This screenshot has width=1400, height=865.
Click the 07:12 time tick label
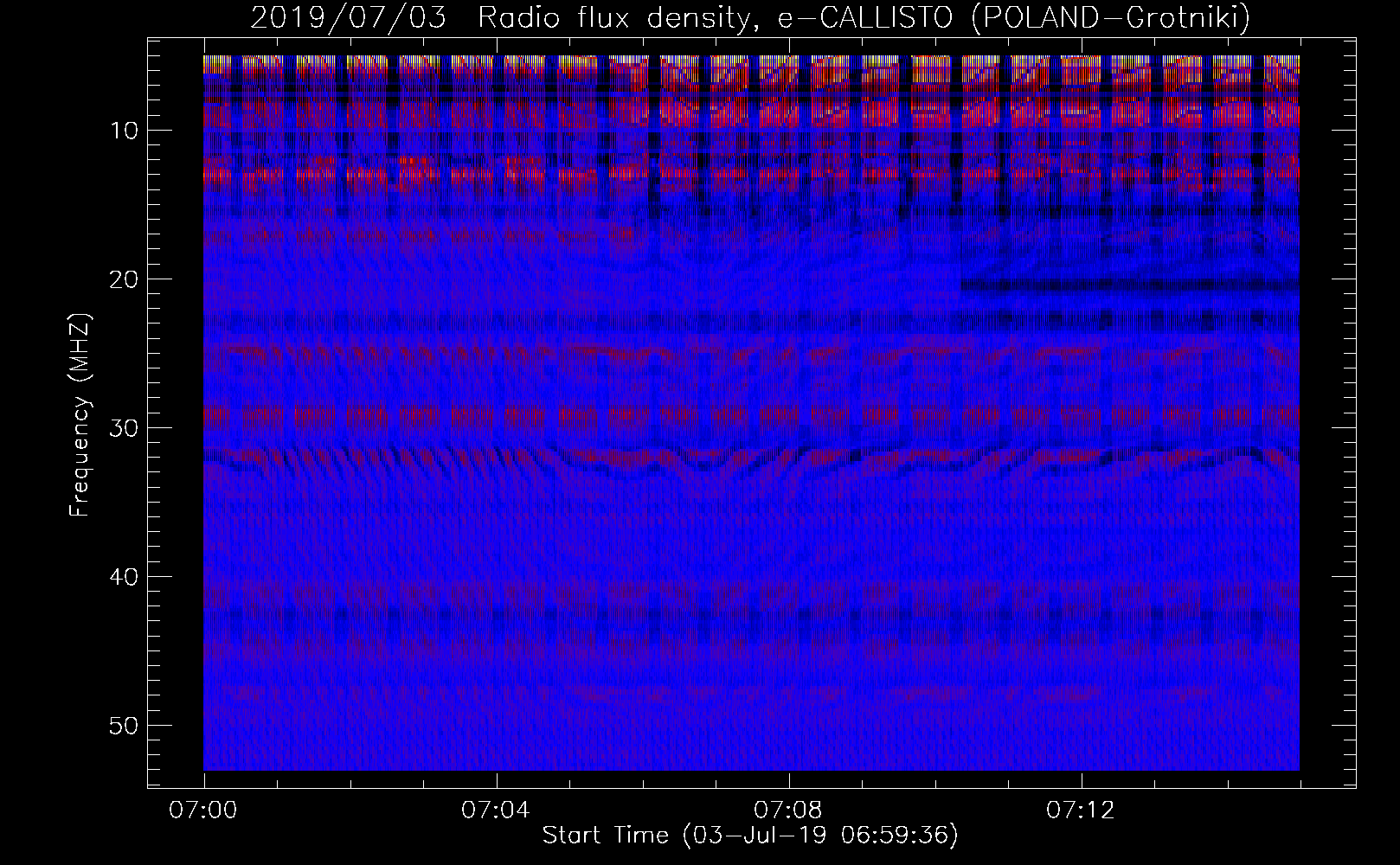point(1082,811)
